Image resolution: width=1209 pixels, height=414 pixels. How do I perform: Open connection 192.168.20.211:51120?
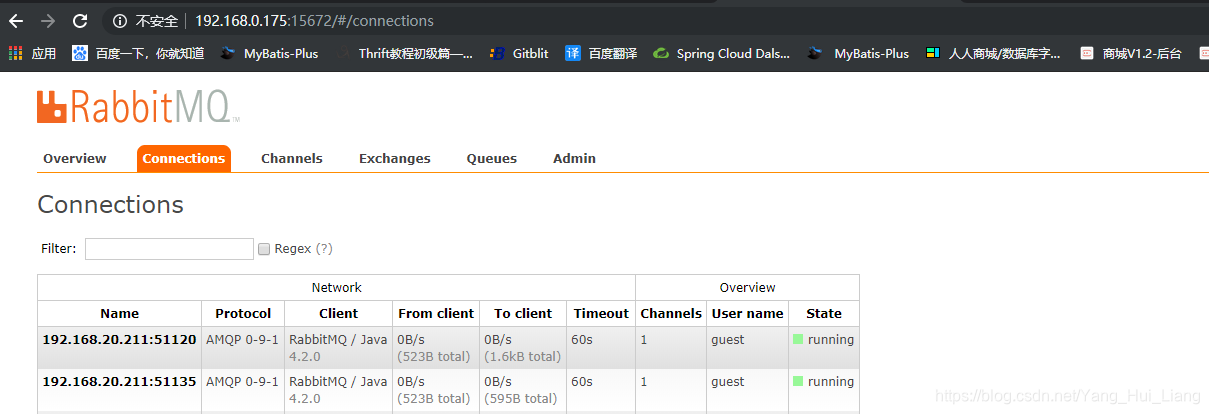(119, 340)
